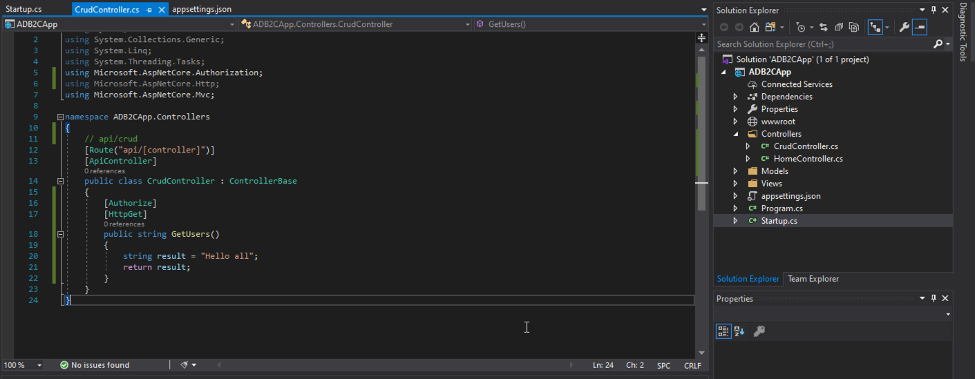Viewport: 977px width, 379px height.
Task: Click the CRLF line ending indicator
Action: click(693, 366)
